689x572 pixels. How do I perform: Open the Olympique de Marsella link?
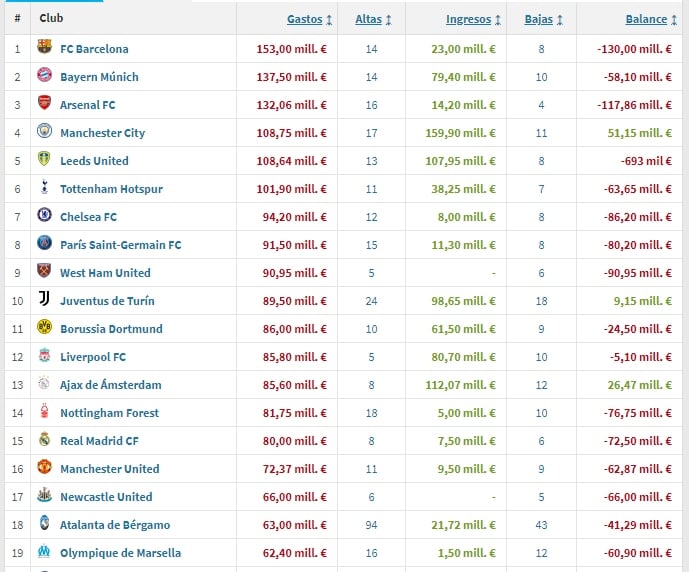tap(120, 553)
